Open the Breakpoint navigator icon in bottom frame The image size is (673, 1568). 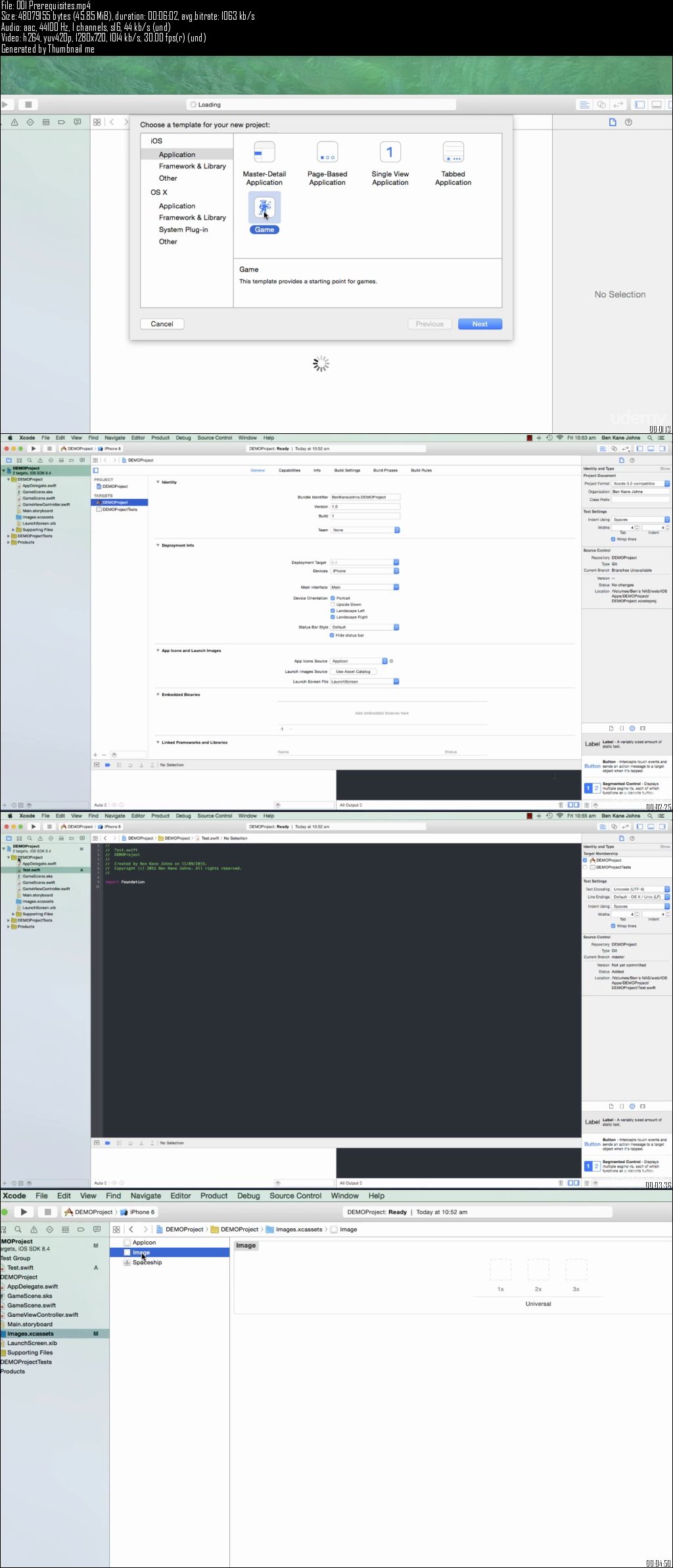[x=81, y=1229]
